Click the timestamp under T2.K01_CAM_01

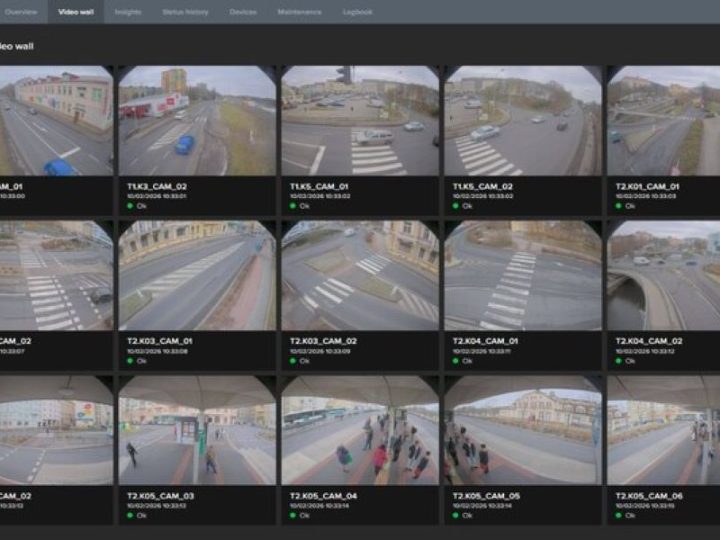point(646,196)
